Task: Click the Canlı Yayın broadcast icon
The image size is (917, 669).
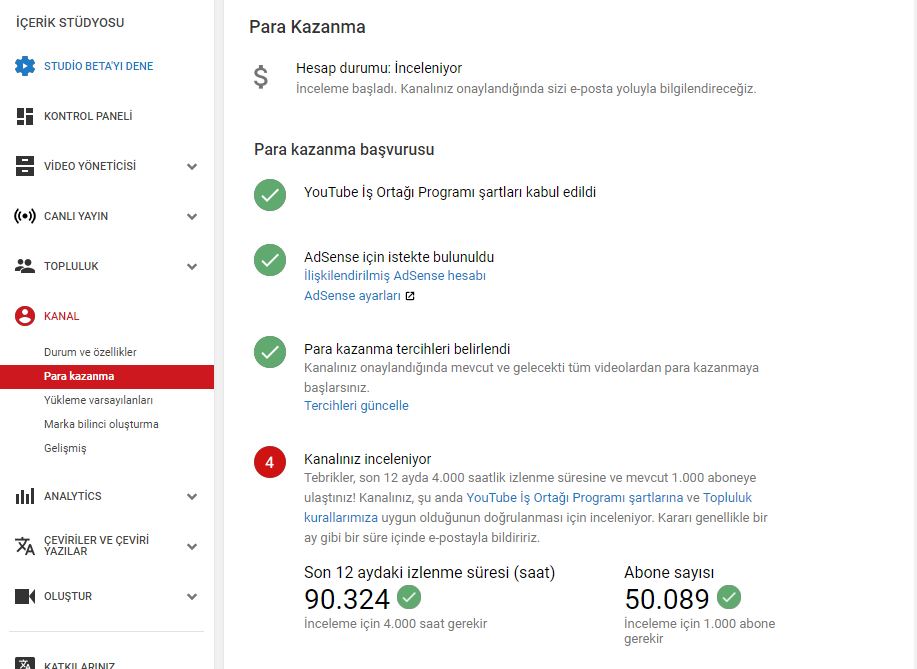Action: 25,216
